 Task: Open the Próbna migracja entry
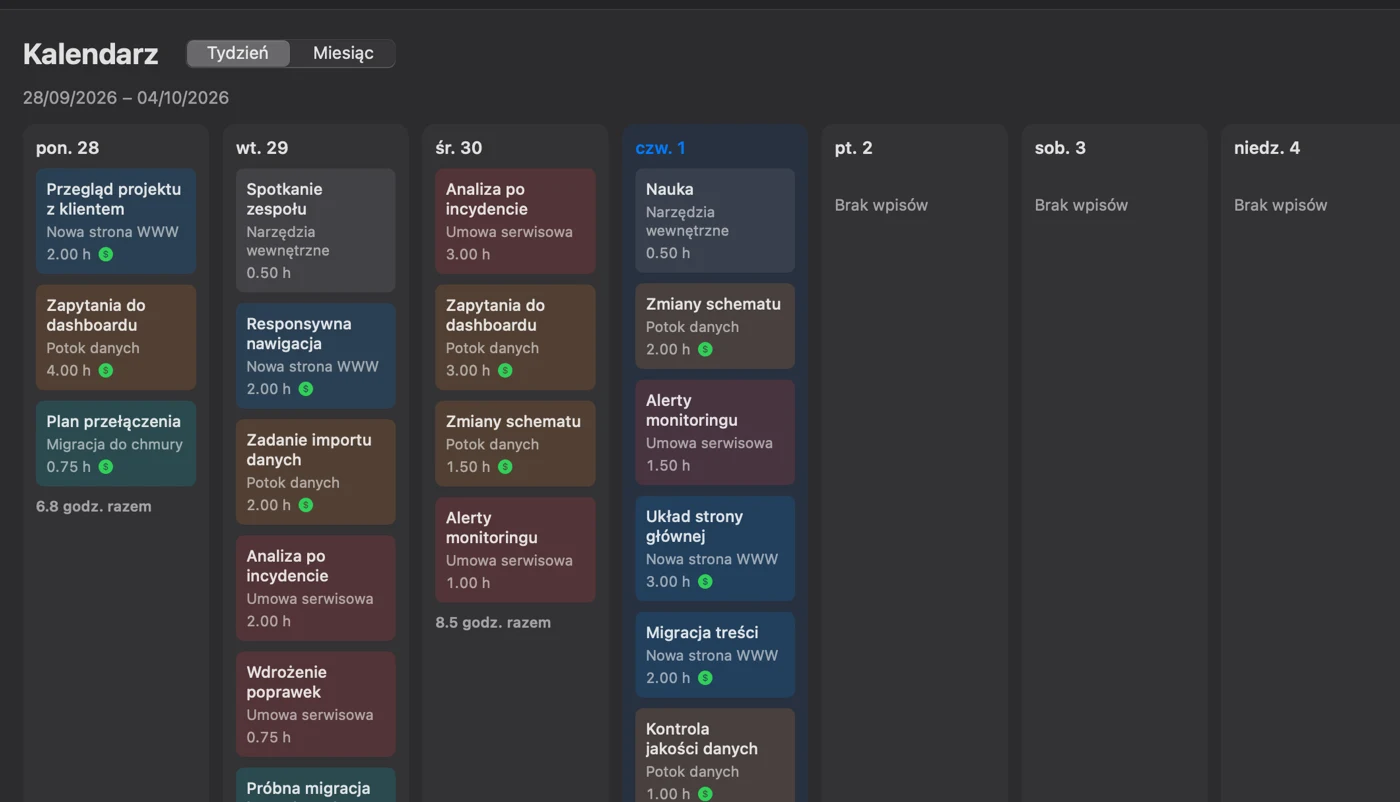(316, 785)
